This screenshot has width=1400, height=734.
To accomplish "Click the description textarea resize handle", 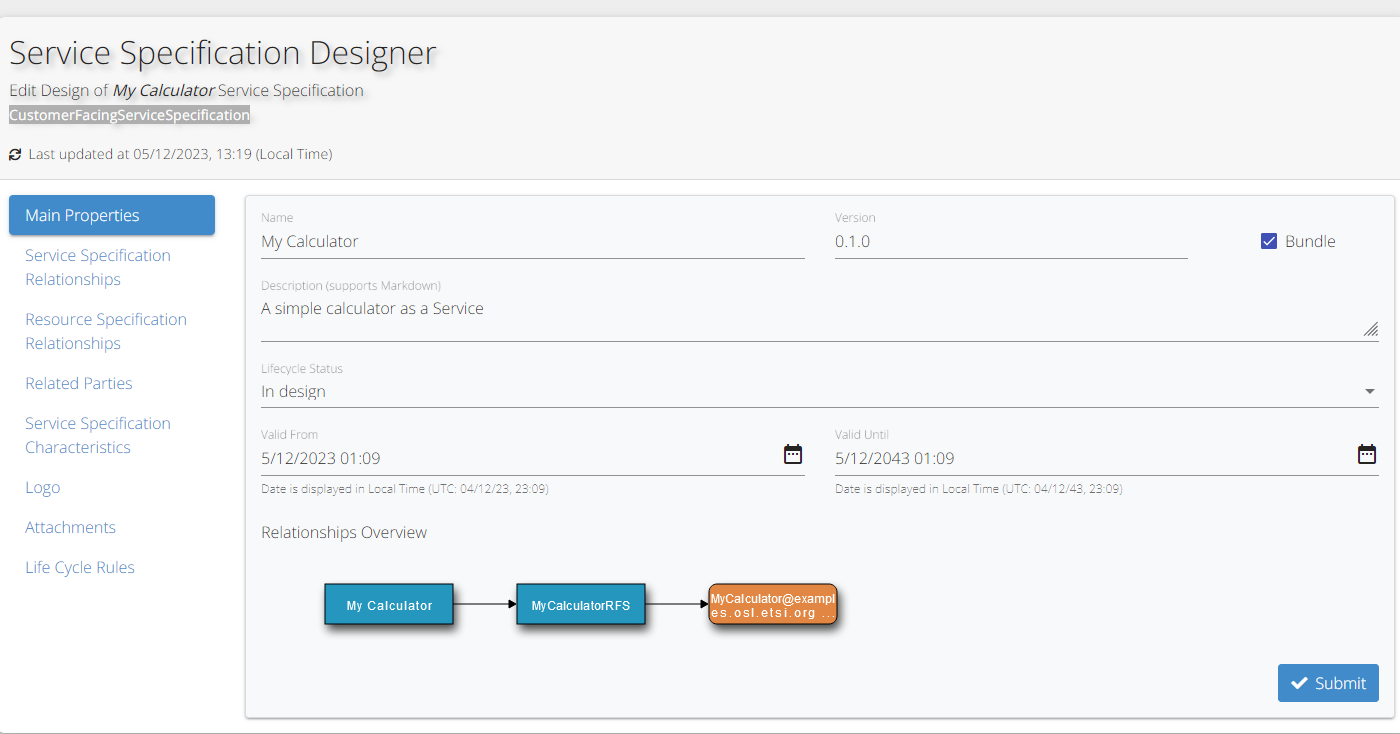I will click(1370, 329).
